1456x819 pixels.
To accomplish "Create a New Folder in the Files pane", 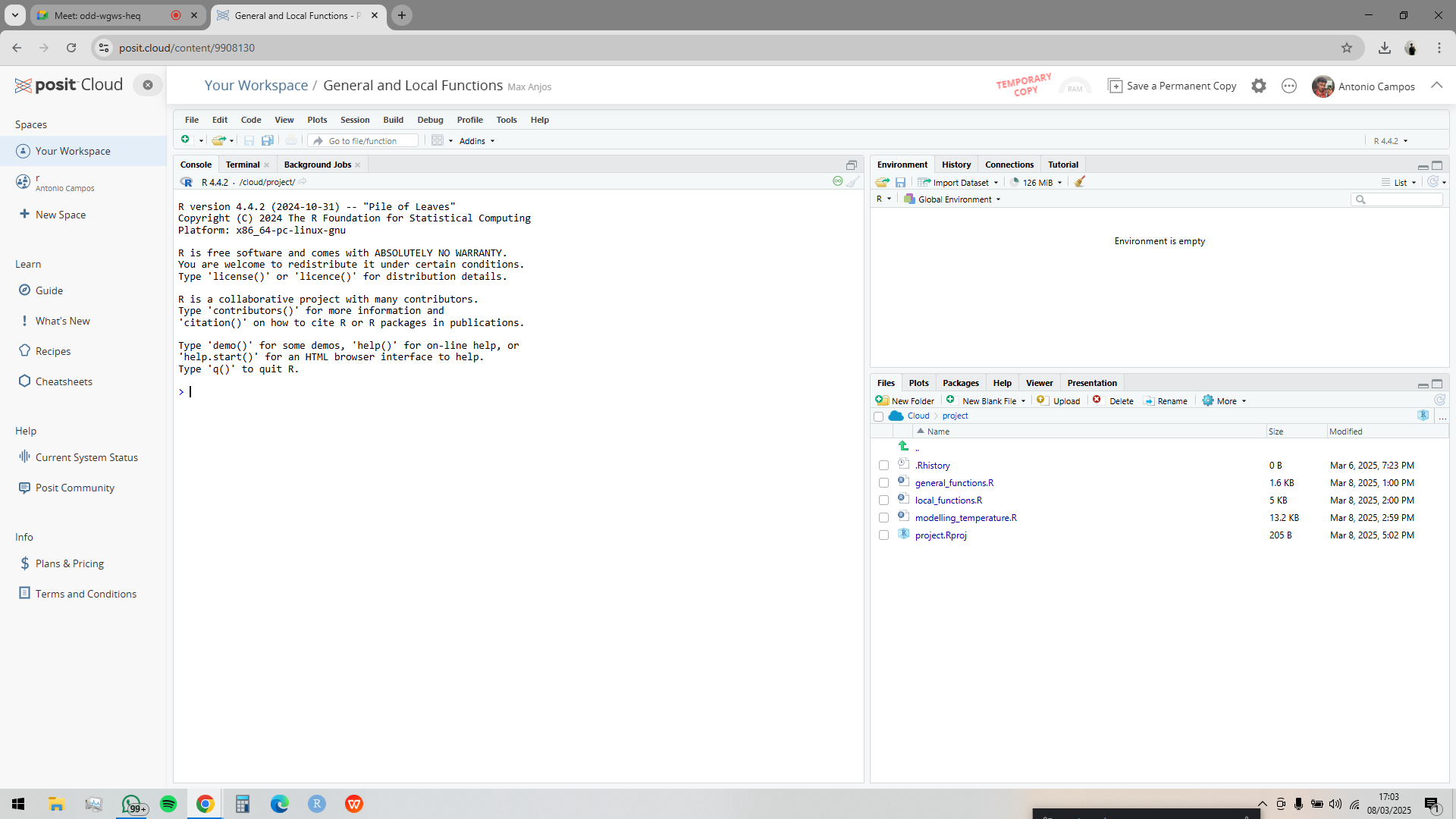I will point(905,400).
